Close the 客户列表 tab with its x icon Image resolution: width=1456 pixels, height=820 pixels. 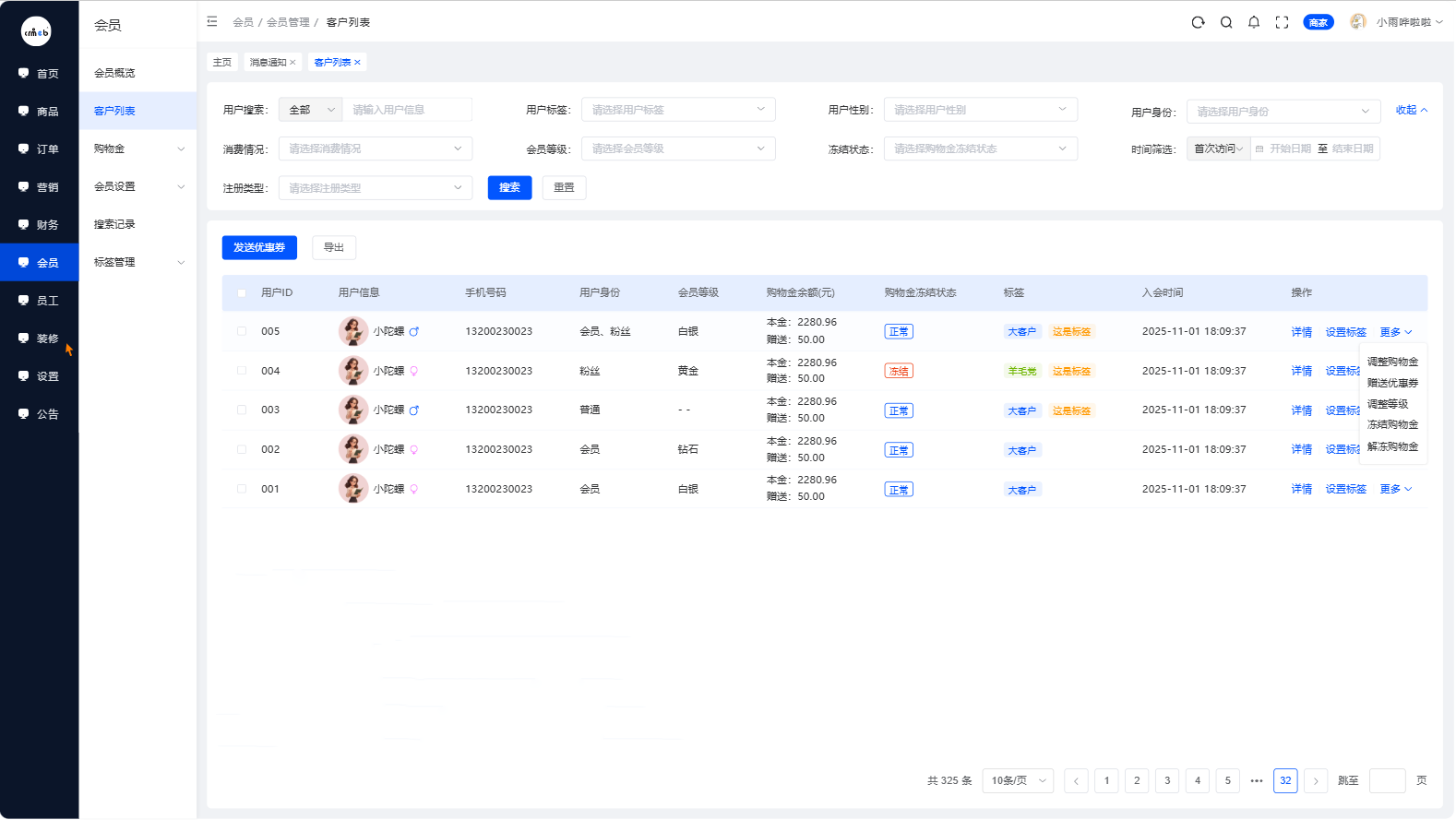point(358,63)
